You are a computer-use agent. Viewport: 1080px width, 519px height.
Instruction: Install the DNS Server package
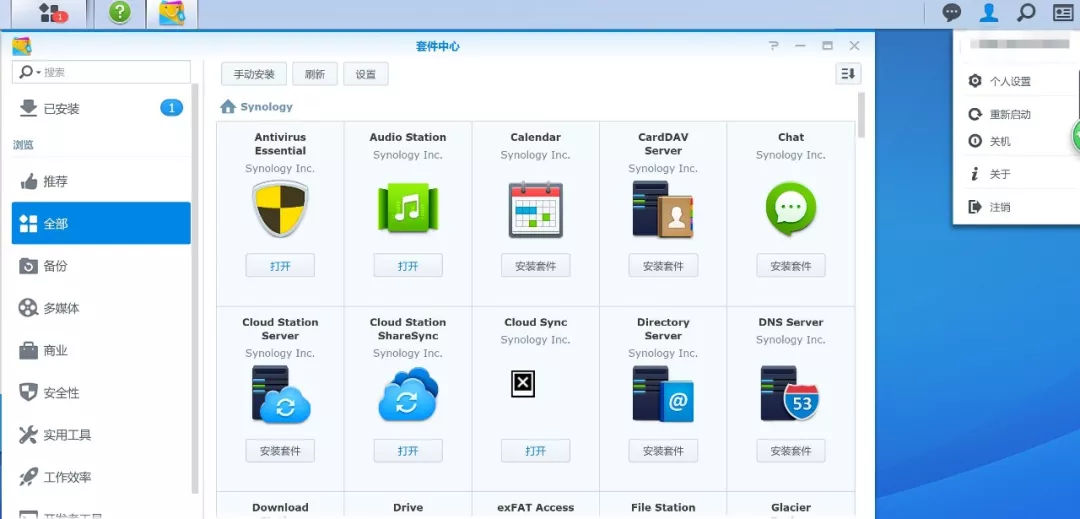(791, 451)
